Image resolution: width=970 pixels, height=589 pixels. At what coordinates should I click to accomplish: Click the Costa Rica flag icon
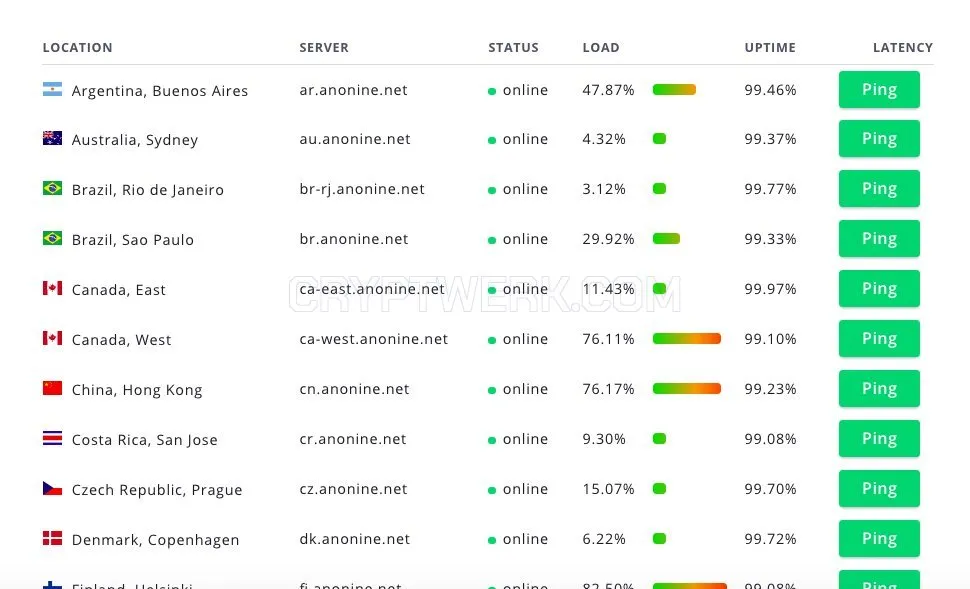[53, 438]
